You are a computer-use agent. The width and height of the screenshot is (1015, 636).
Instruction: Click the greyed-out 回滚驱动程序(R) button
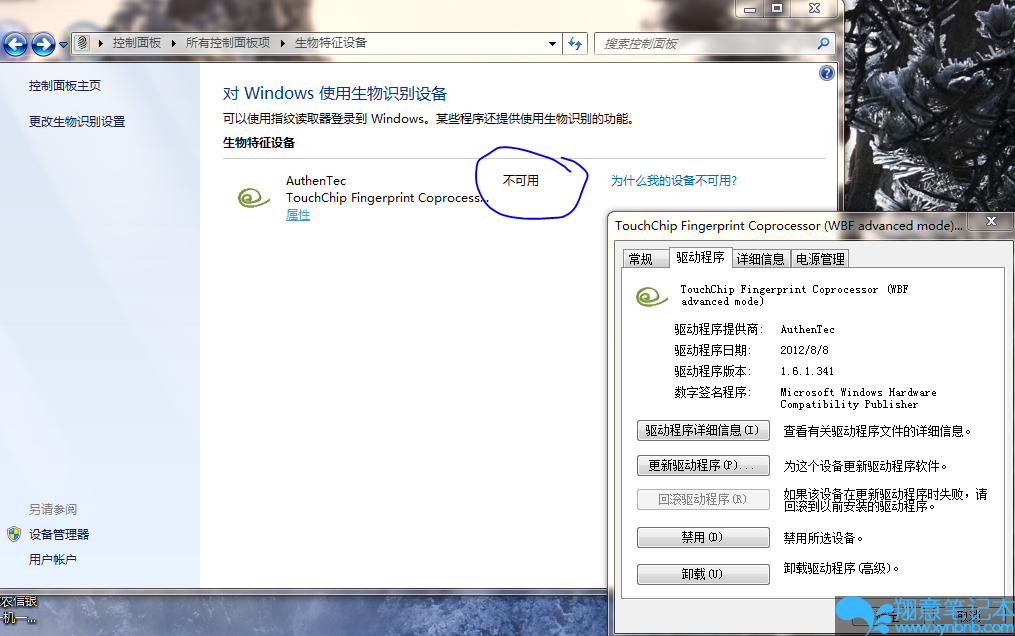703,499
